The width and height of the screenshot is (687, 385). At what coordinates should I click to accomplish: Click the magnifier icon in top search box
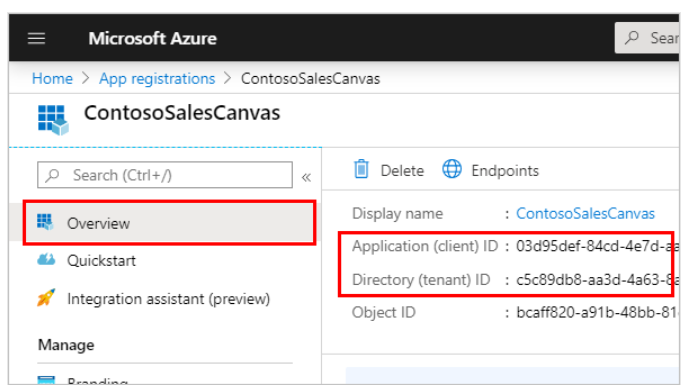[x=632, y=38]
